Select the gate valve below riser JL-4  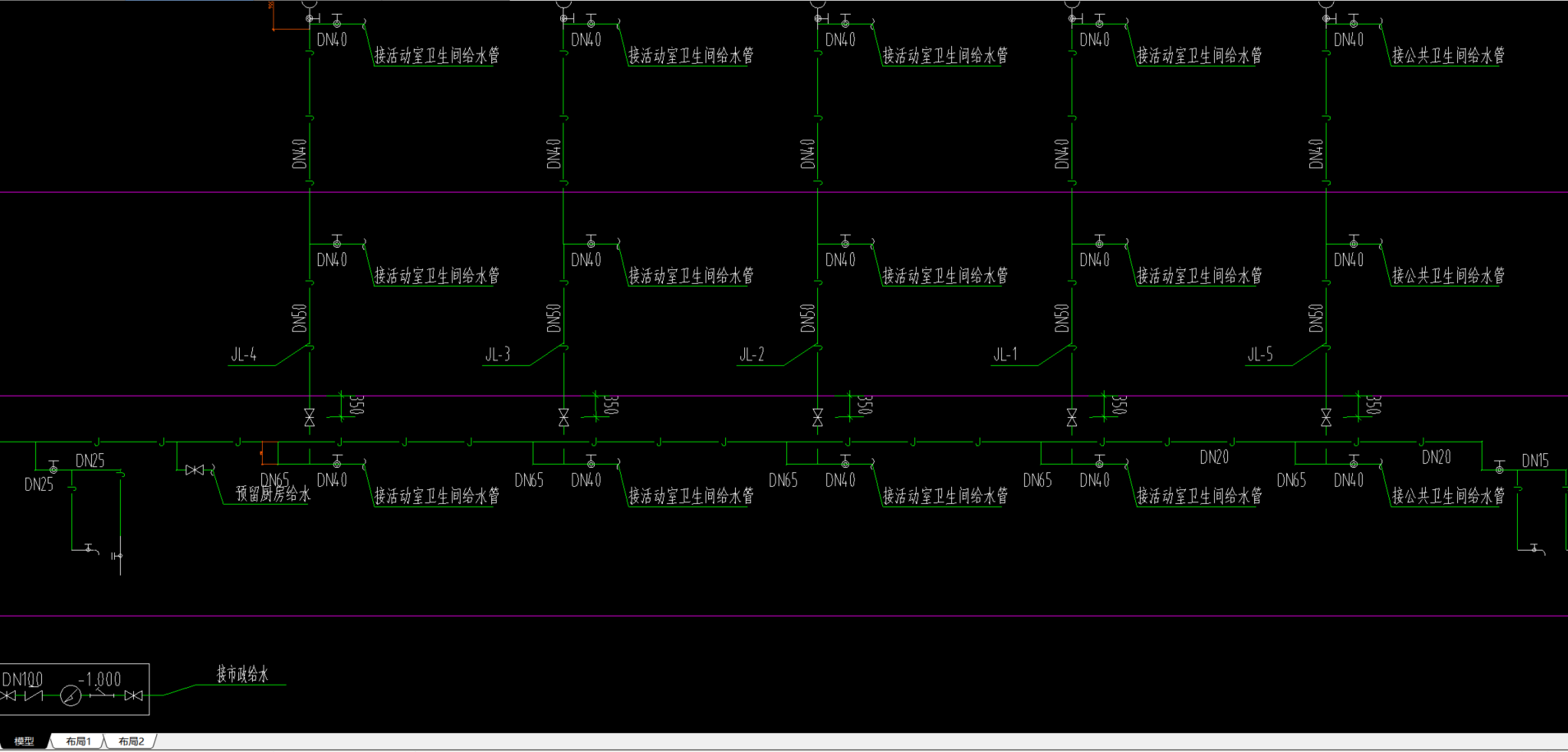click(310, 418)
